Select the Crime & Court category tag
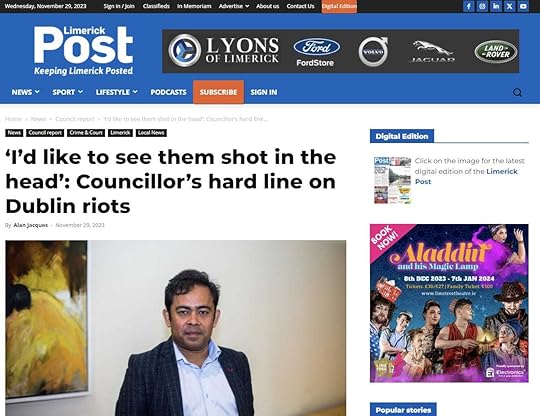Screen dimensions: 540x416 click(x=86, y=133)
